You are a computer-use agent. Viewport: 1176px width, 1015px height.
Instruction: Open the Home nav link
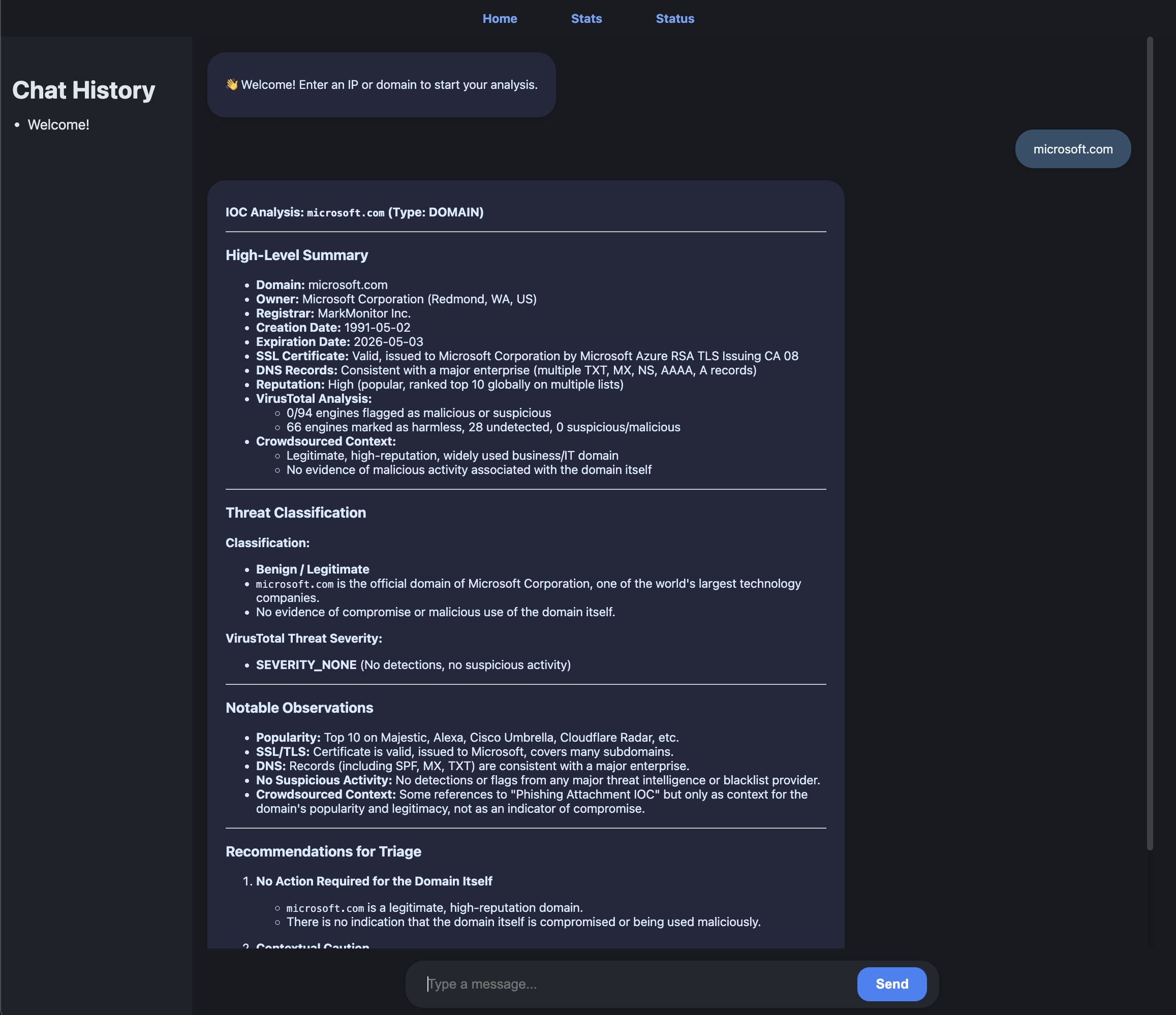pos(500,19)
